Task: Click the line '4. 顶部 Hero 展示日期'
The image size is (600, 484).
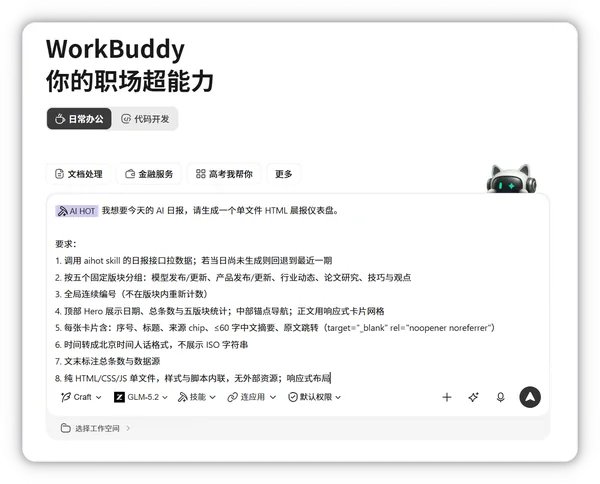Action: 220,311
